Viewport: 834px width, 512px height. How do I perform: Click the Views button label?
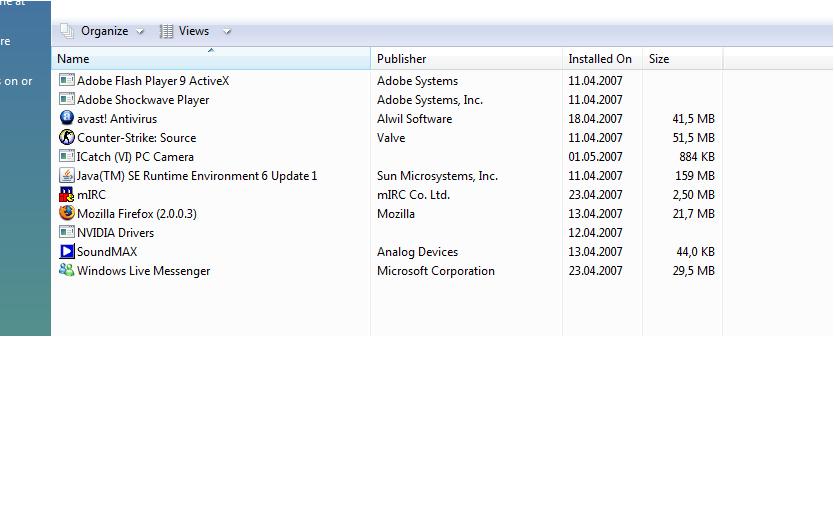[x=194, y=31]
